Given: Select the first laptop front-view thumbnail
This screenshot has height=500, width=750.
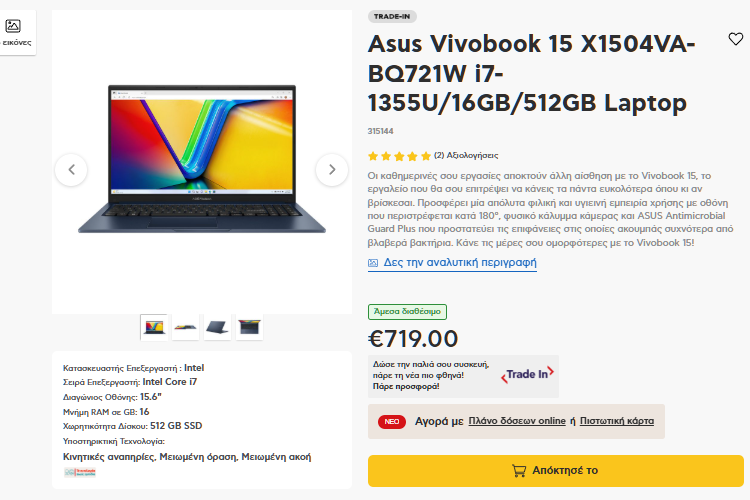Looking at the screenshot, I should point(154,327).
